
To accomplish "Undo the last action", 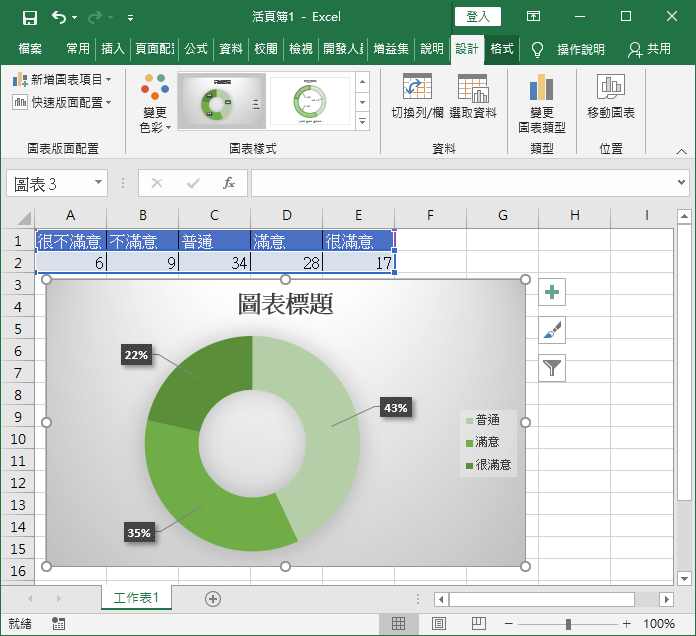I will [x=59, y=17].
